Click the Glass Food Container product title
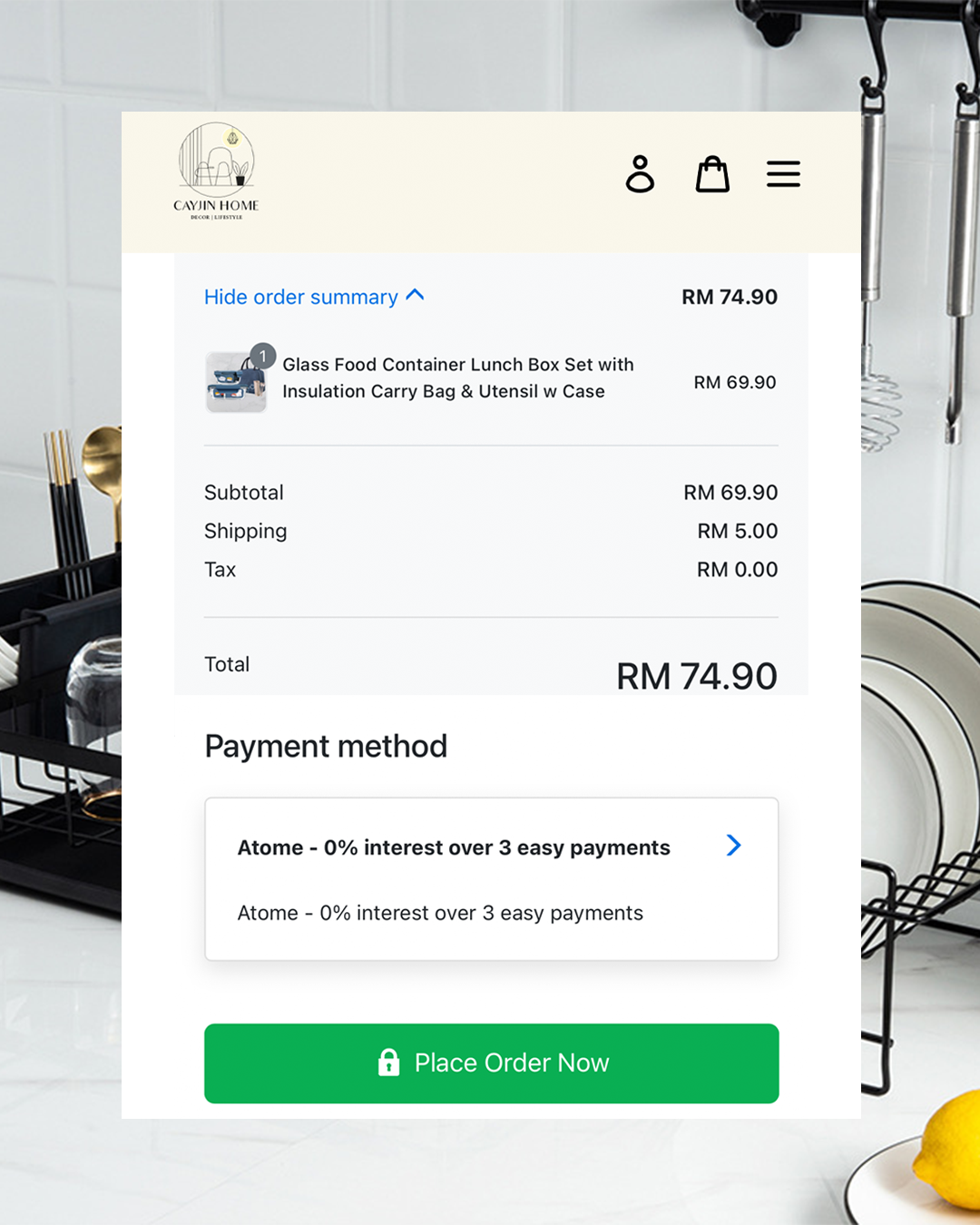Image resolution: width=980 pixels, height=1225 pixels. [x=458, y=377]
